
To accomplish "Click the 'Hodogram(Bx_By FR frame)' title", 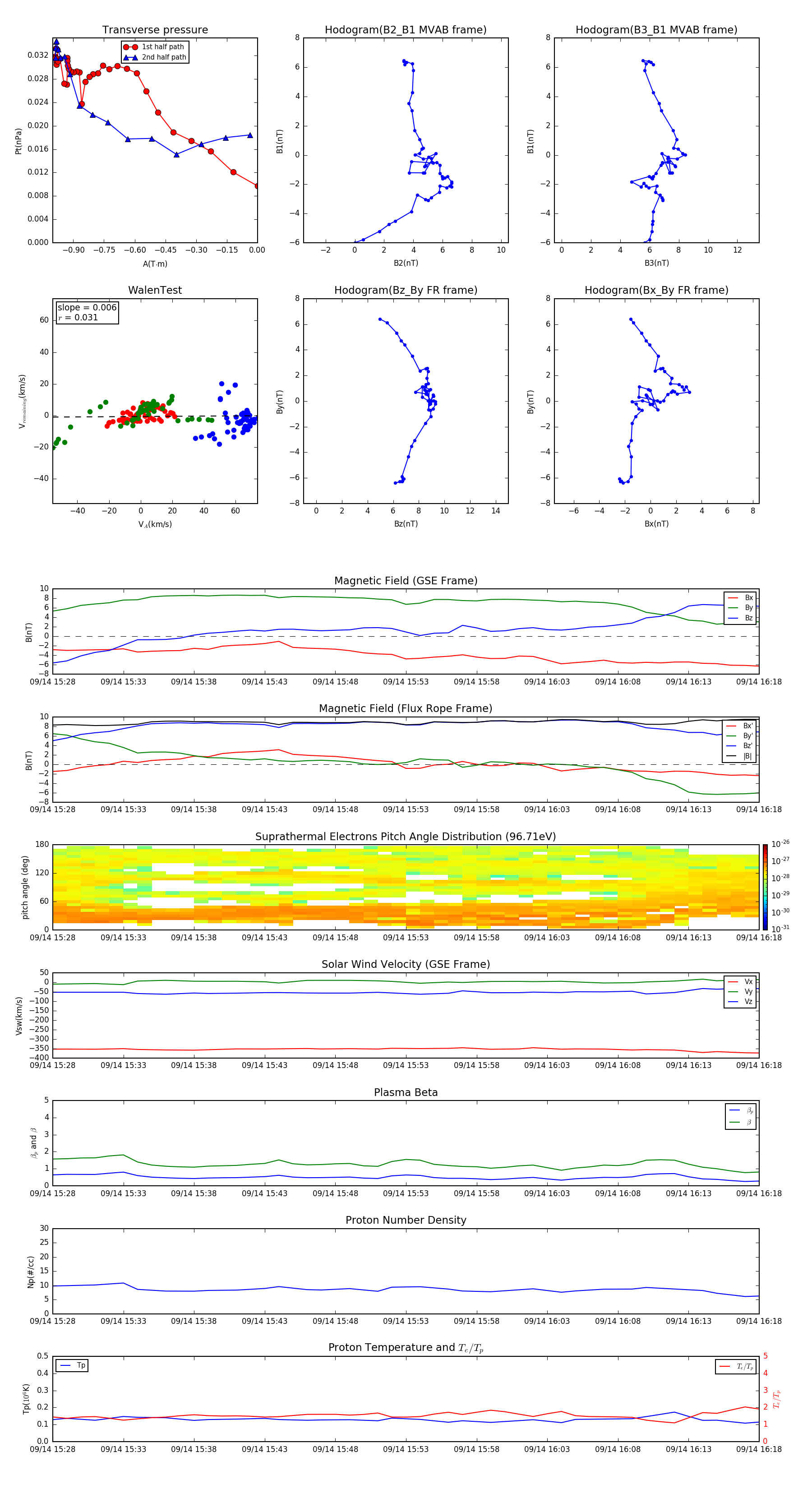I will pyautogui.click(x=656, y=290).
